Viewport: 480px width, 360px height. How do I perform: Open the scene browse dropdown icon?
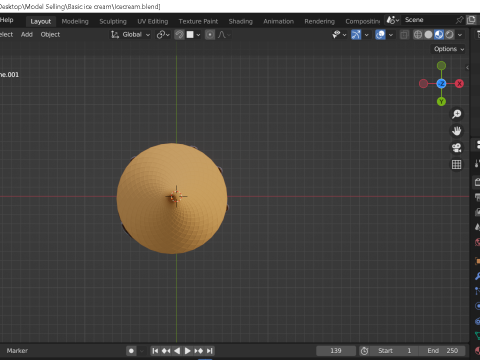(393, 20)
